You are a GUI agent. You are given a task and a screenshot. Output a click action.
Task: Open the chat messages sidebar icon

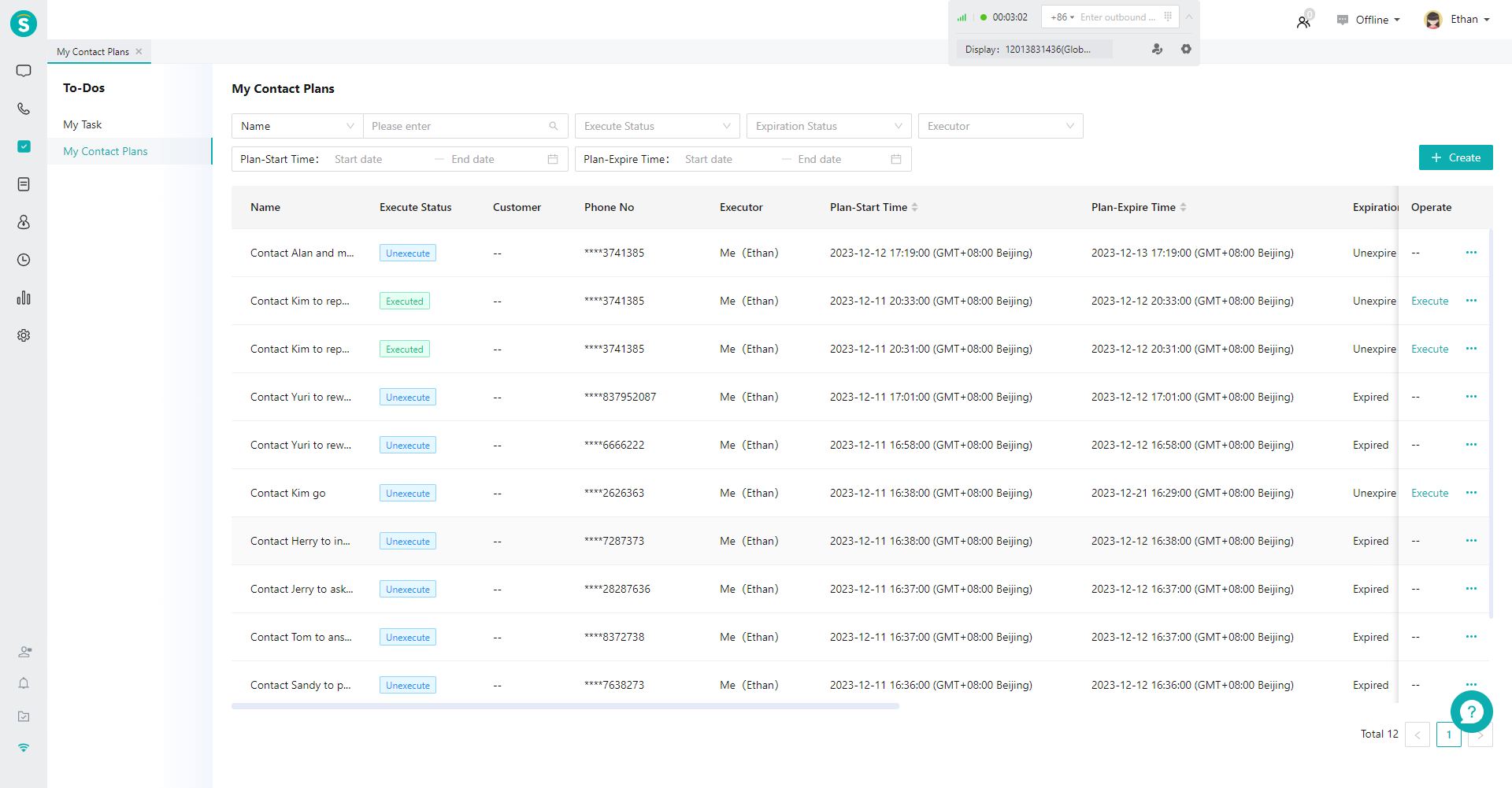(x=24, y=71)
